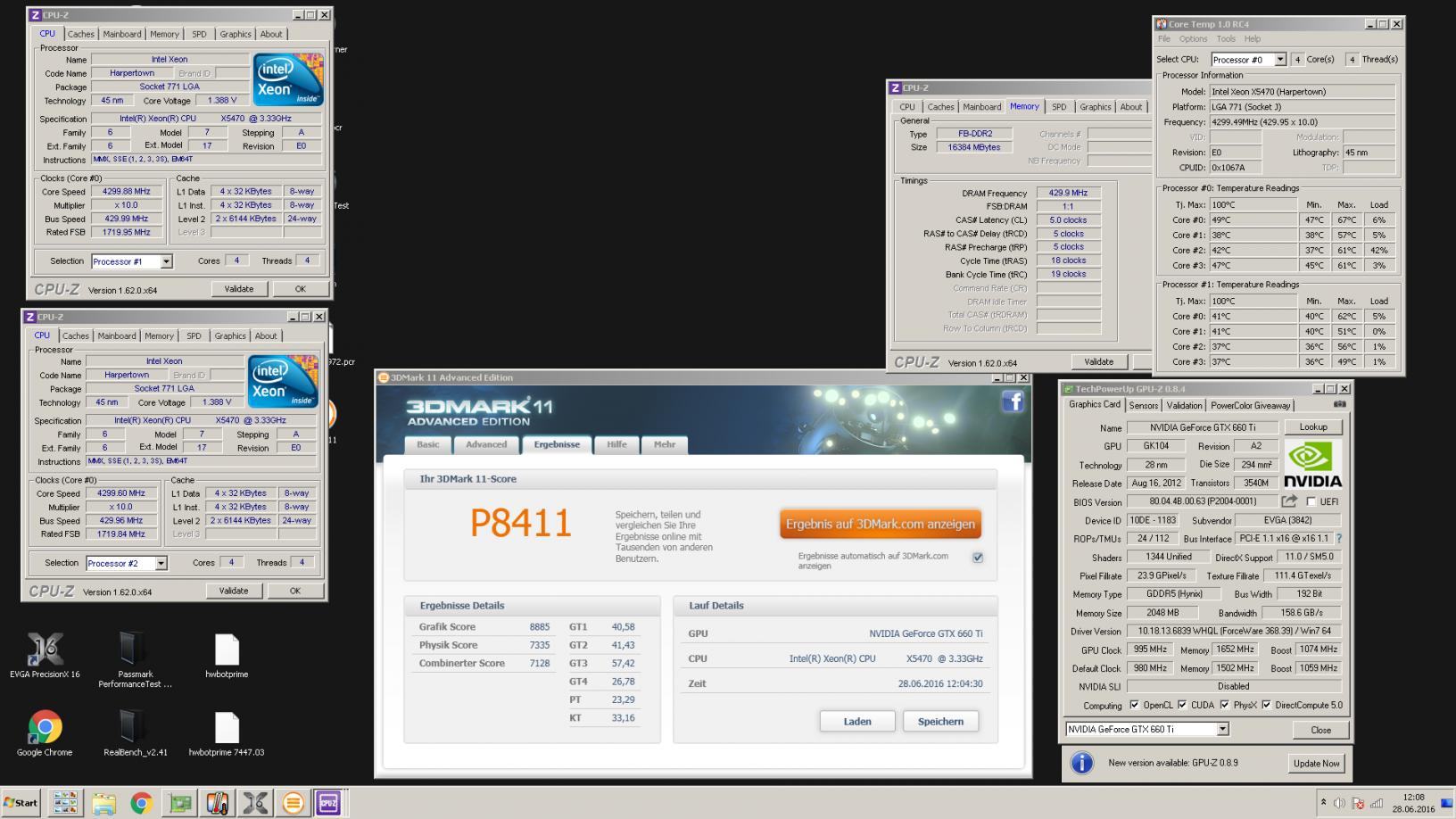This screenshot has height=819, width=1456.
Task: Open the Processor #1 selection dropdown in CPU-Z
Action: pyautogui.click(x=166, y=261)
